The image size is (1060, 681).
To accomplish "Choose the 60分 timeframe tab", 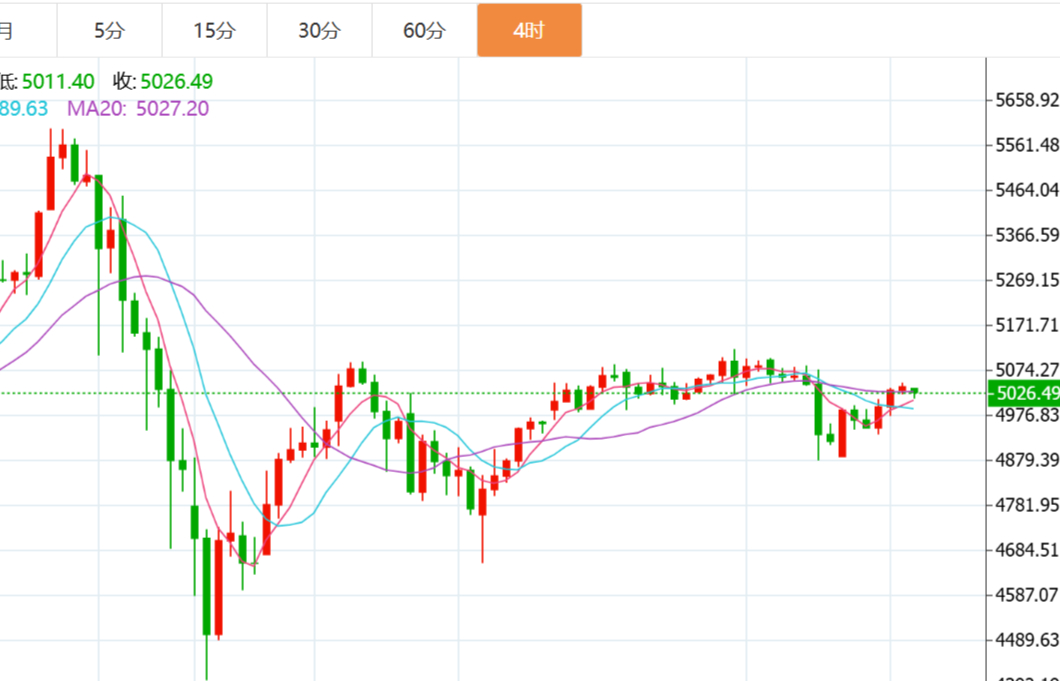I will click(424, 31).
